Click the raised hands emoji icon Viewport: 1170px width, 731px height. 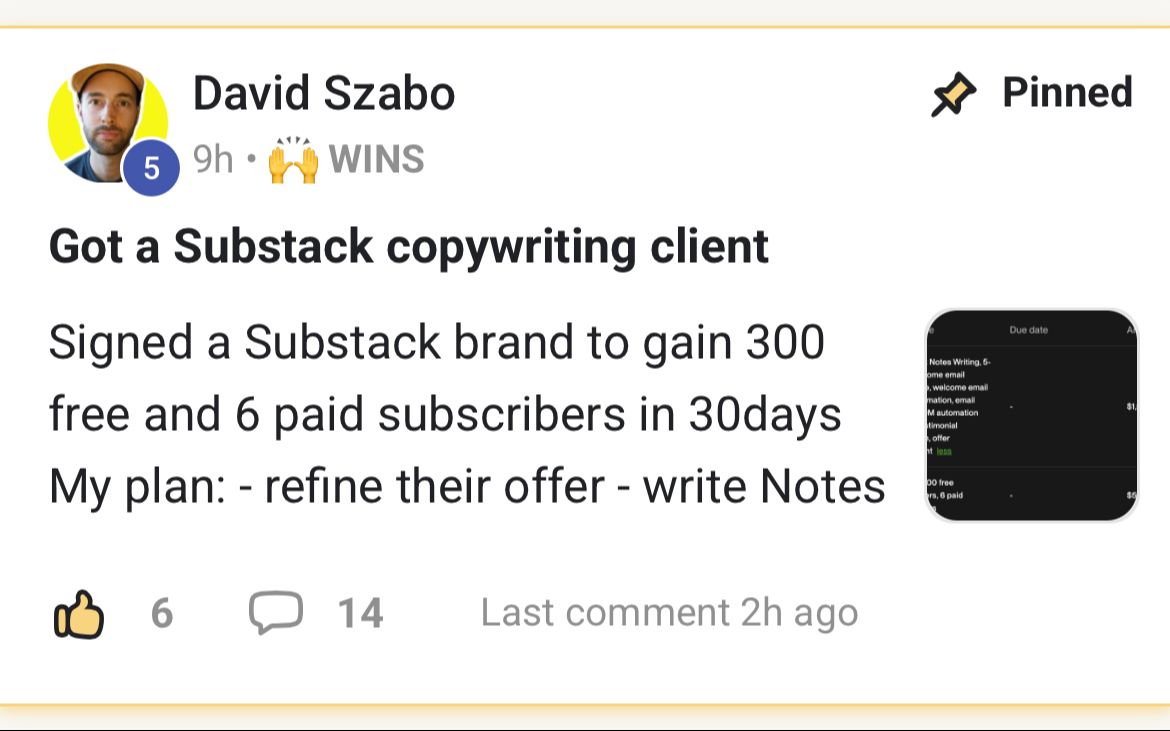[x=293, y=160]
